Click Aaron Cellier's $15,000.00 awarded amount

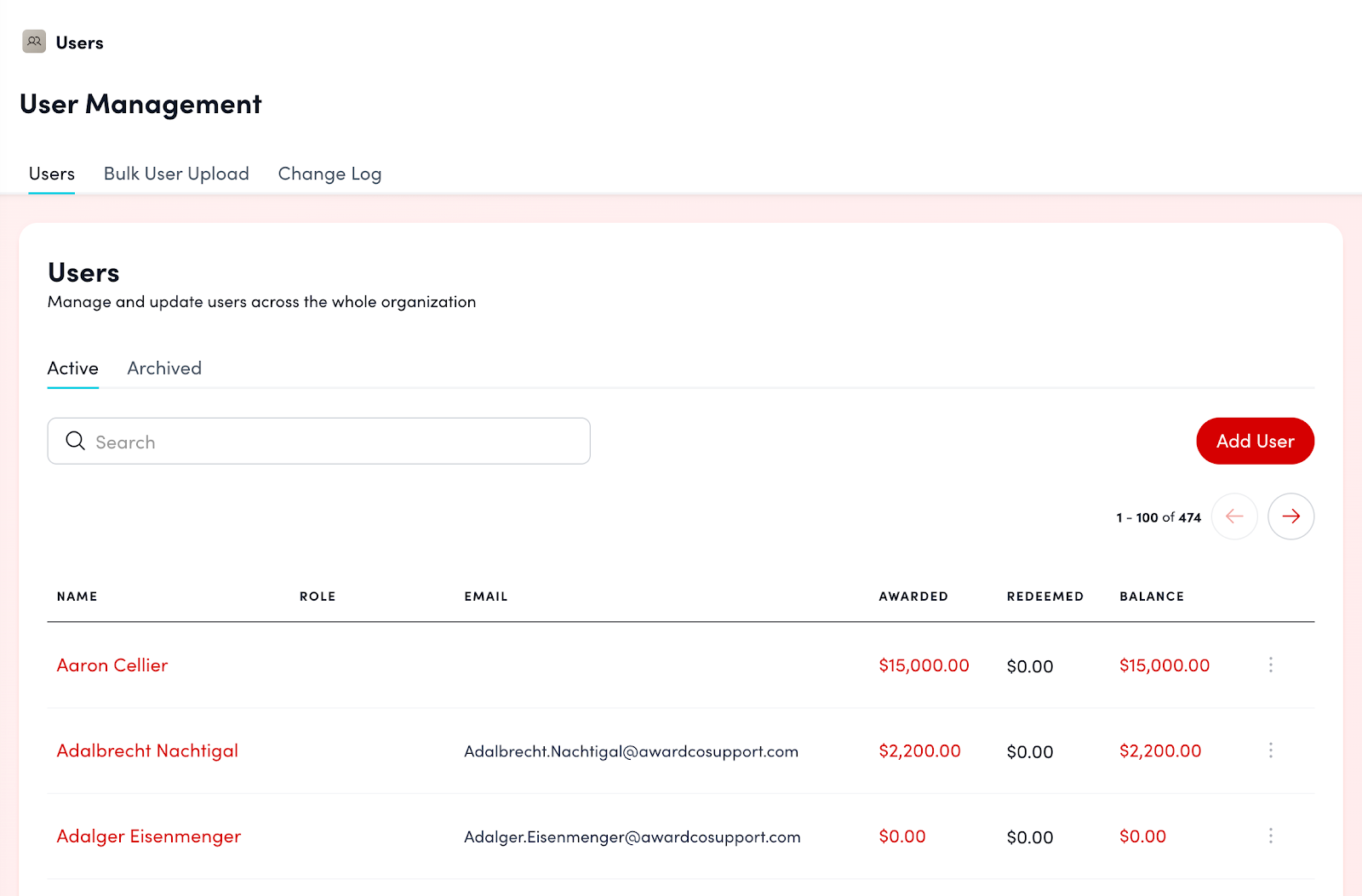pos(924,665)
